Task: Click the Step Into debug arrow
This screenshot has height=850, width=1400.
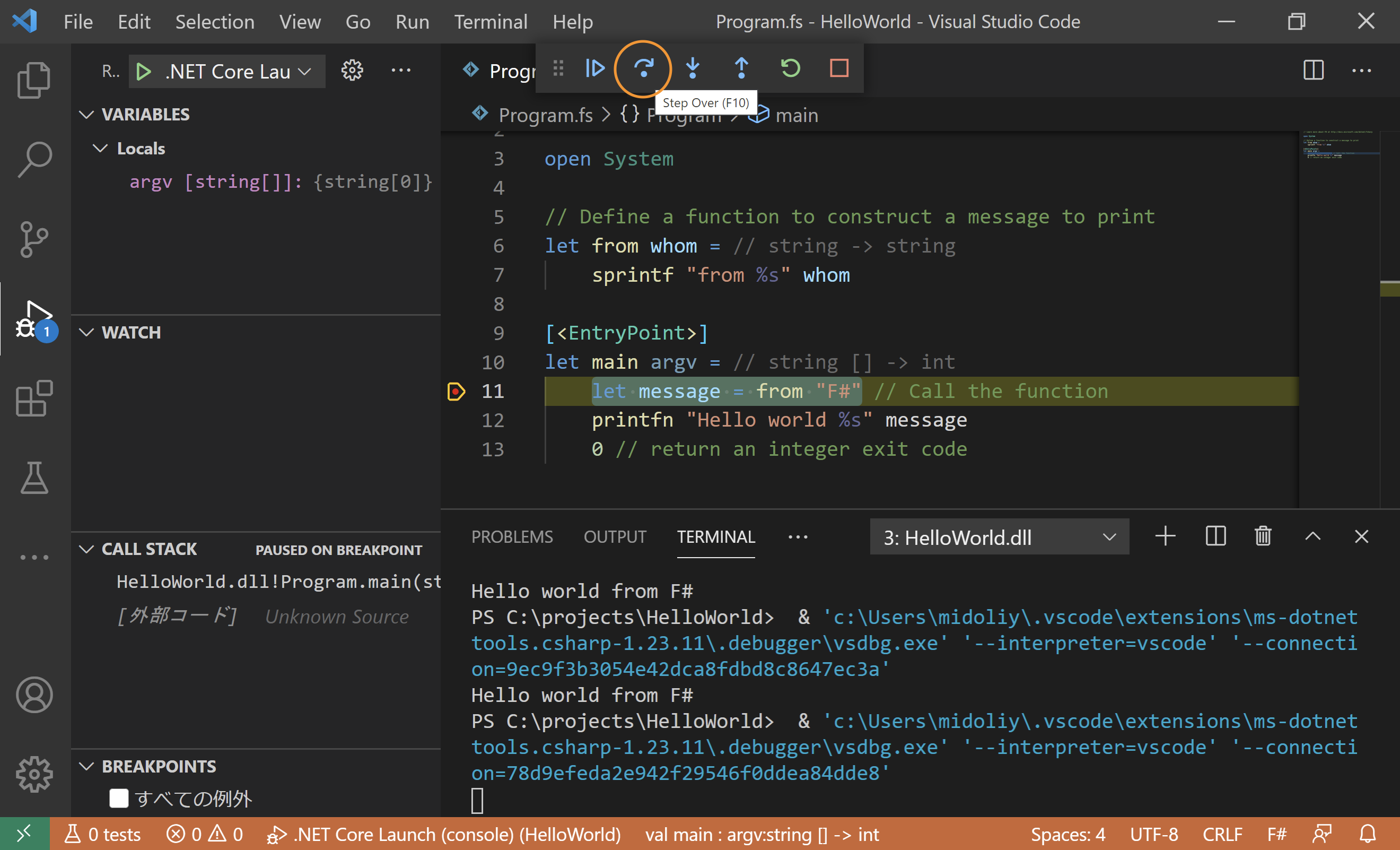Action: coord(693,69)
